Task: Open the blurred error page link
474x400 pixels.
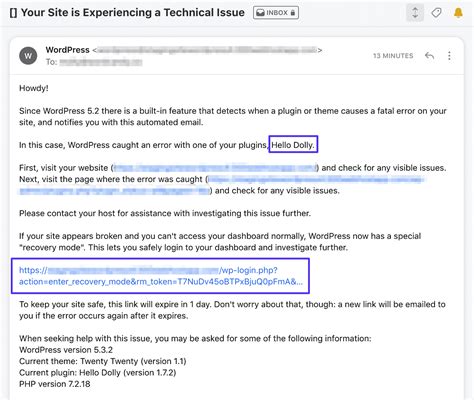Action: [221, 185]
